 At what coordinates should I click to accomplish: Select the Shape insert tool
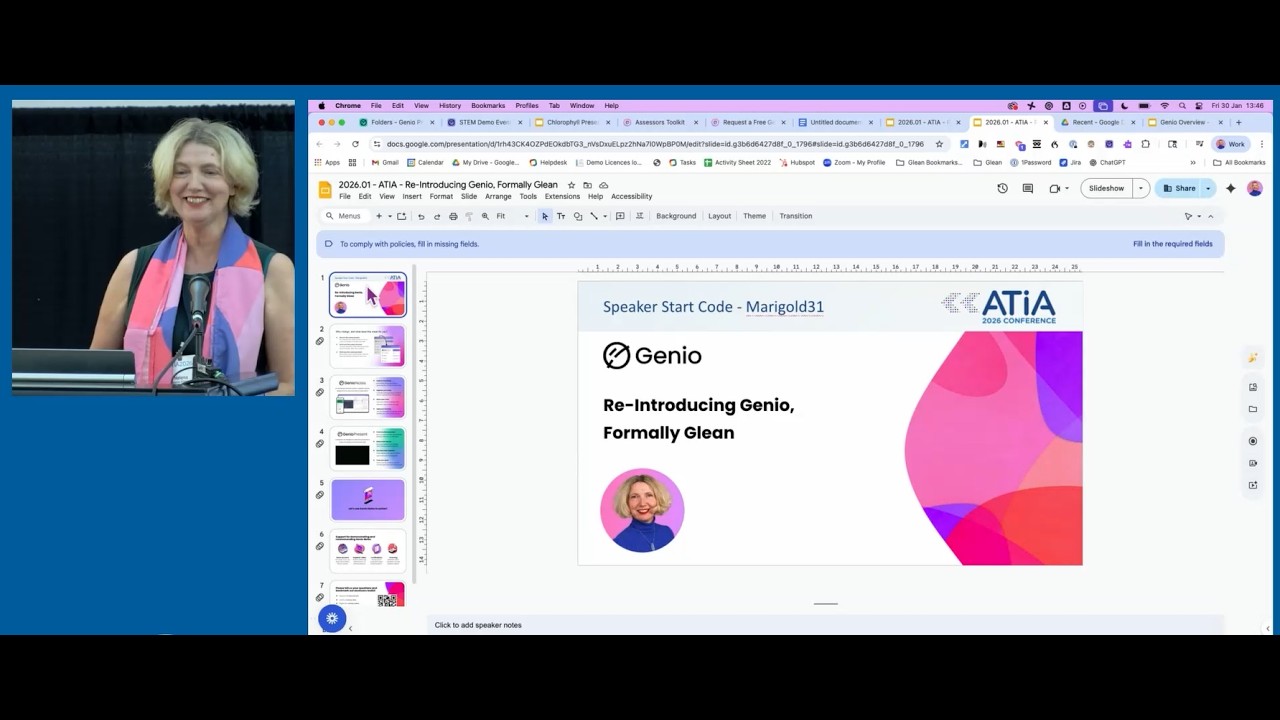(x=577, y=216)
